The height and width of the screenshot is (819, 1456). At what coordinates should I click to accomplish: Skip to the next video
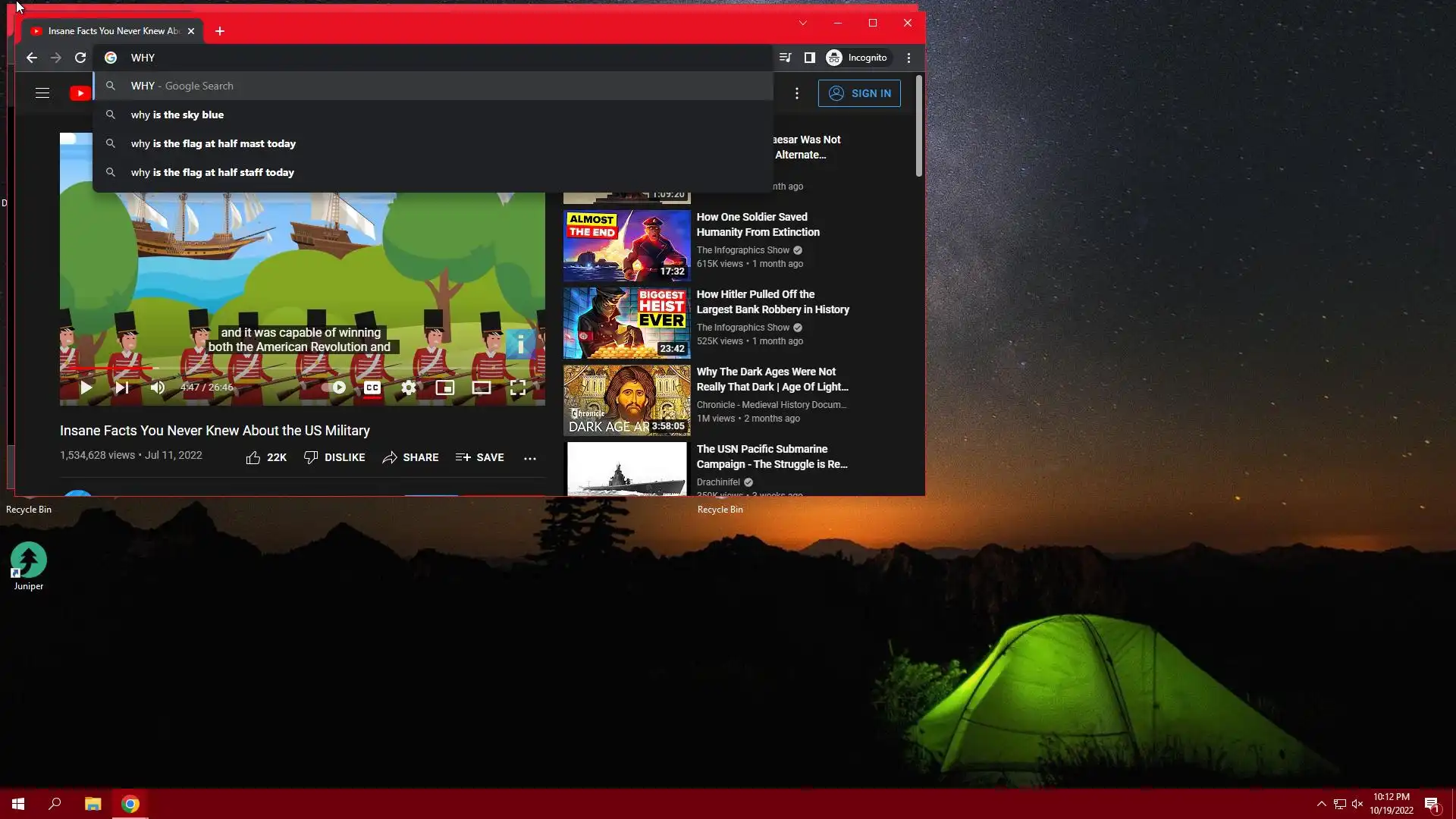tap(121, 388)
